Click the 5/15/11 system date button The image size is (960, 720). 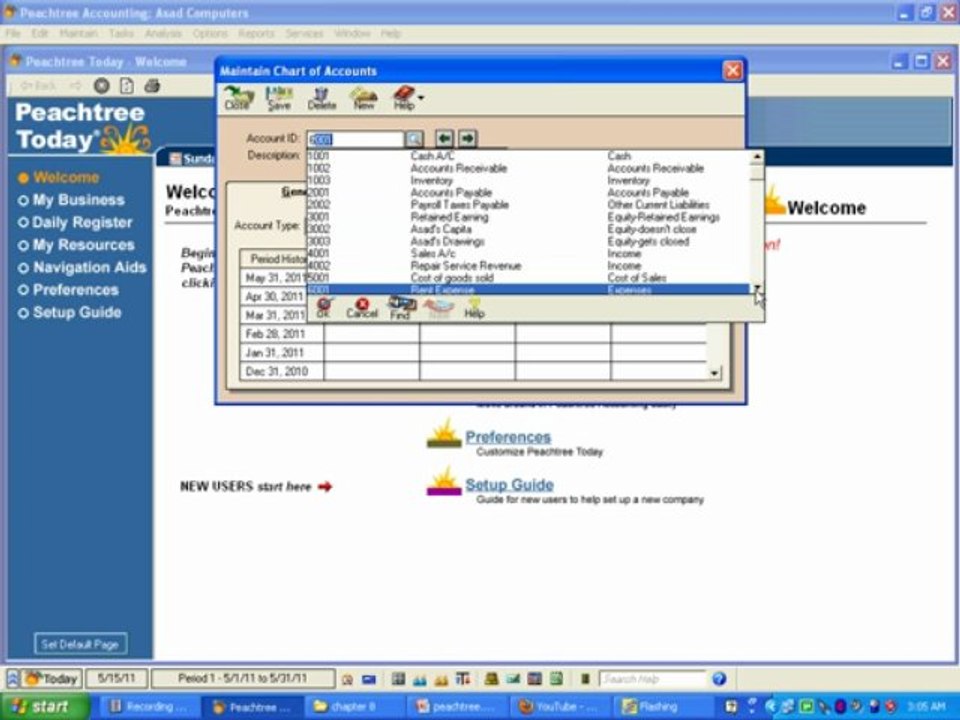(x=116, y=678)
